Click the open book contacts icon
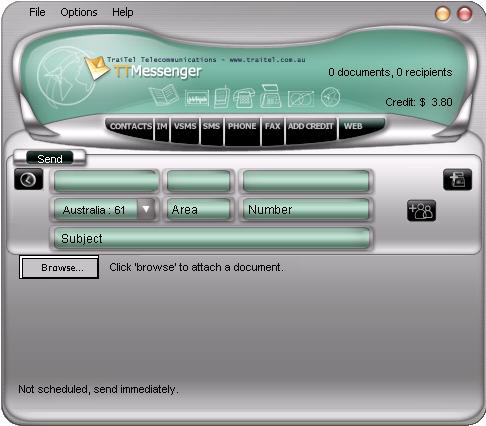Screen dimensions: 486x426 pyautogui.click(x=164, y=95)
